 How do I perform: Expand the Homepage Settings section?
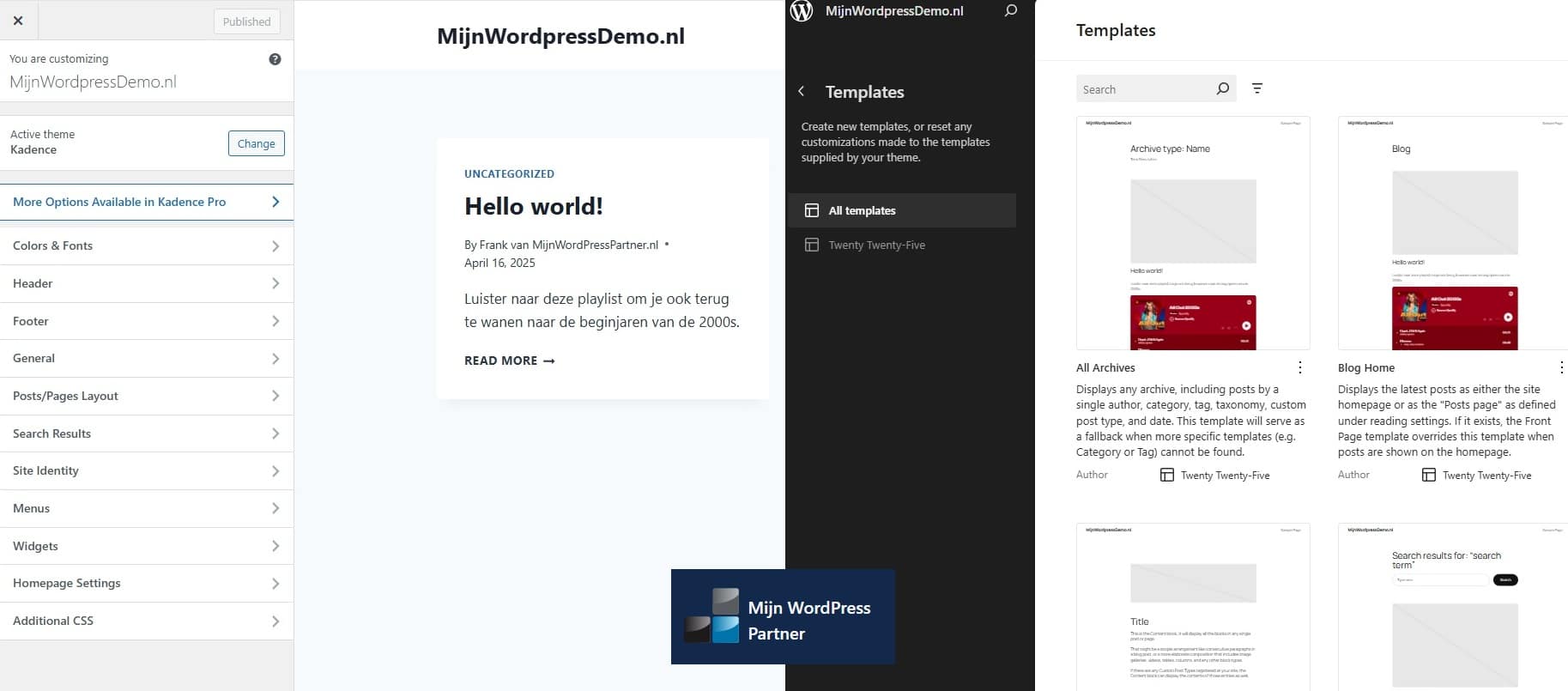147,583
